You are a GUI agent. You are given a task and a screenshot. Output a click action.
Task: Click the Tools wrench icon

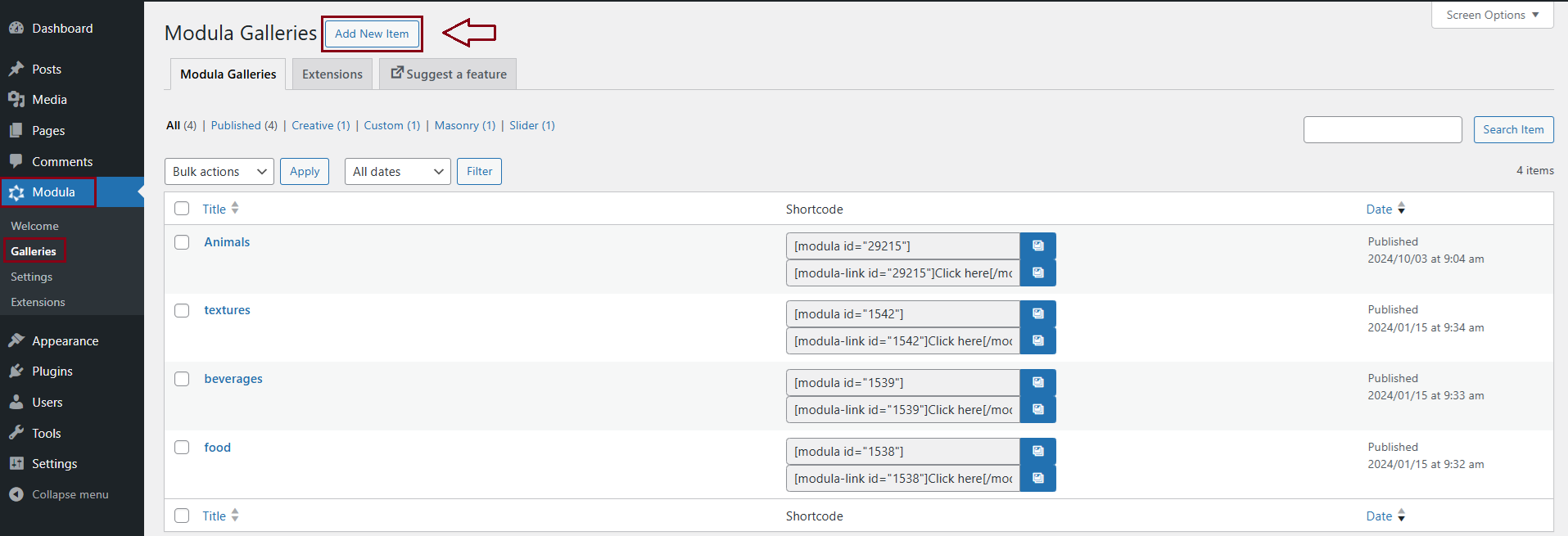[x=16, y=433]
